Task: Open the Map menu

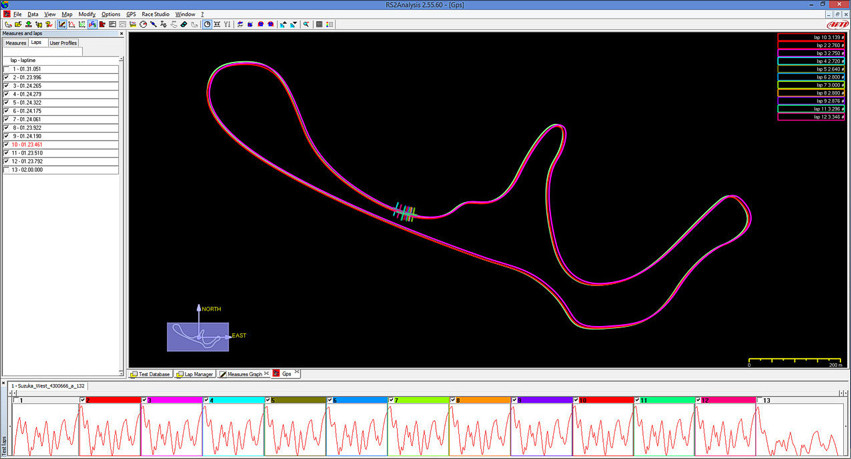Action: coord(67,14)
